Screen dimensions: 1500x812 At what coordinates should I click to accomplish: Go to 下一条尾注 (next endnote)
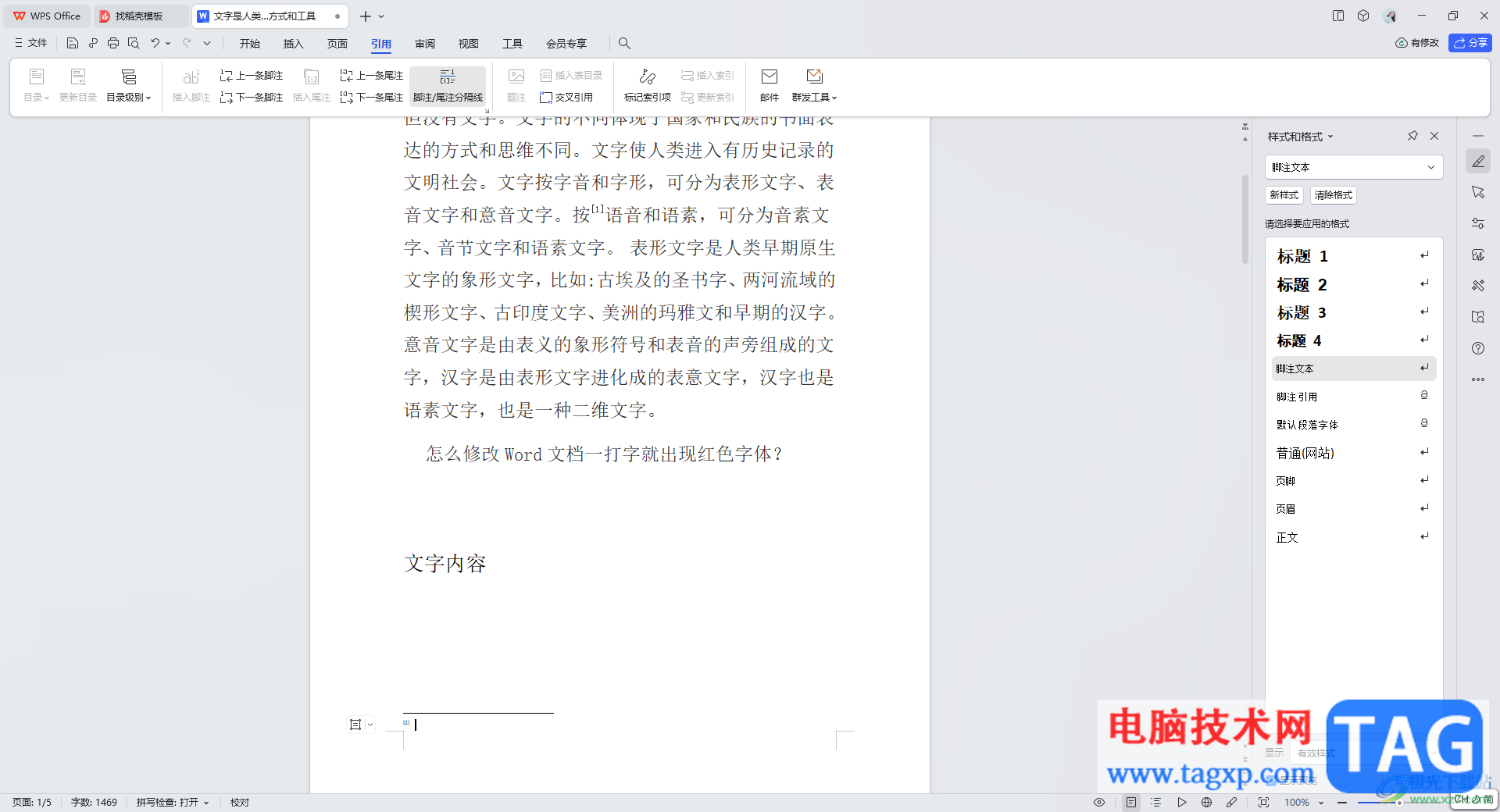(372, 98)
